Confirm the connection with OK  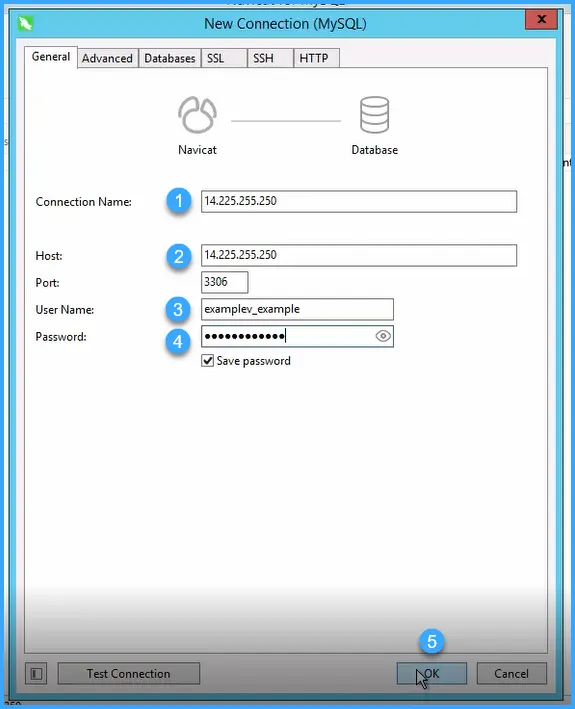click(x=432, y=674)
